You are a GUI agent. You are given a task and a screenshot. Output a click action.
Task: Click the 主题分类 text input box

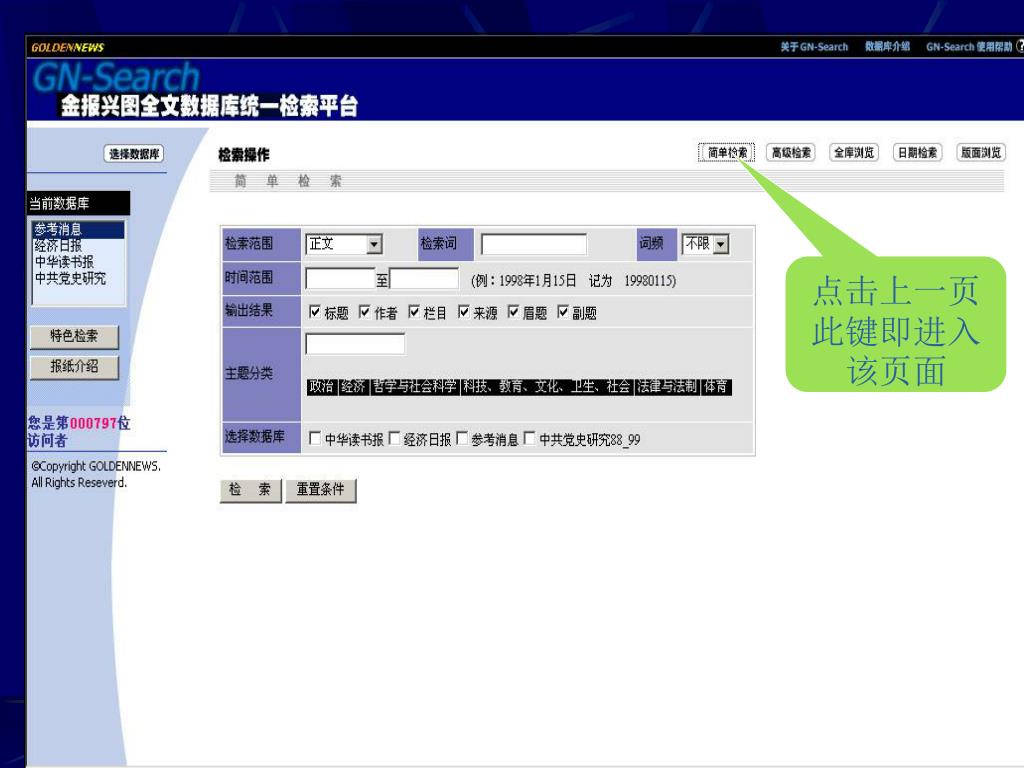[355, 344]
